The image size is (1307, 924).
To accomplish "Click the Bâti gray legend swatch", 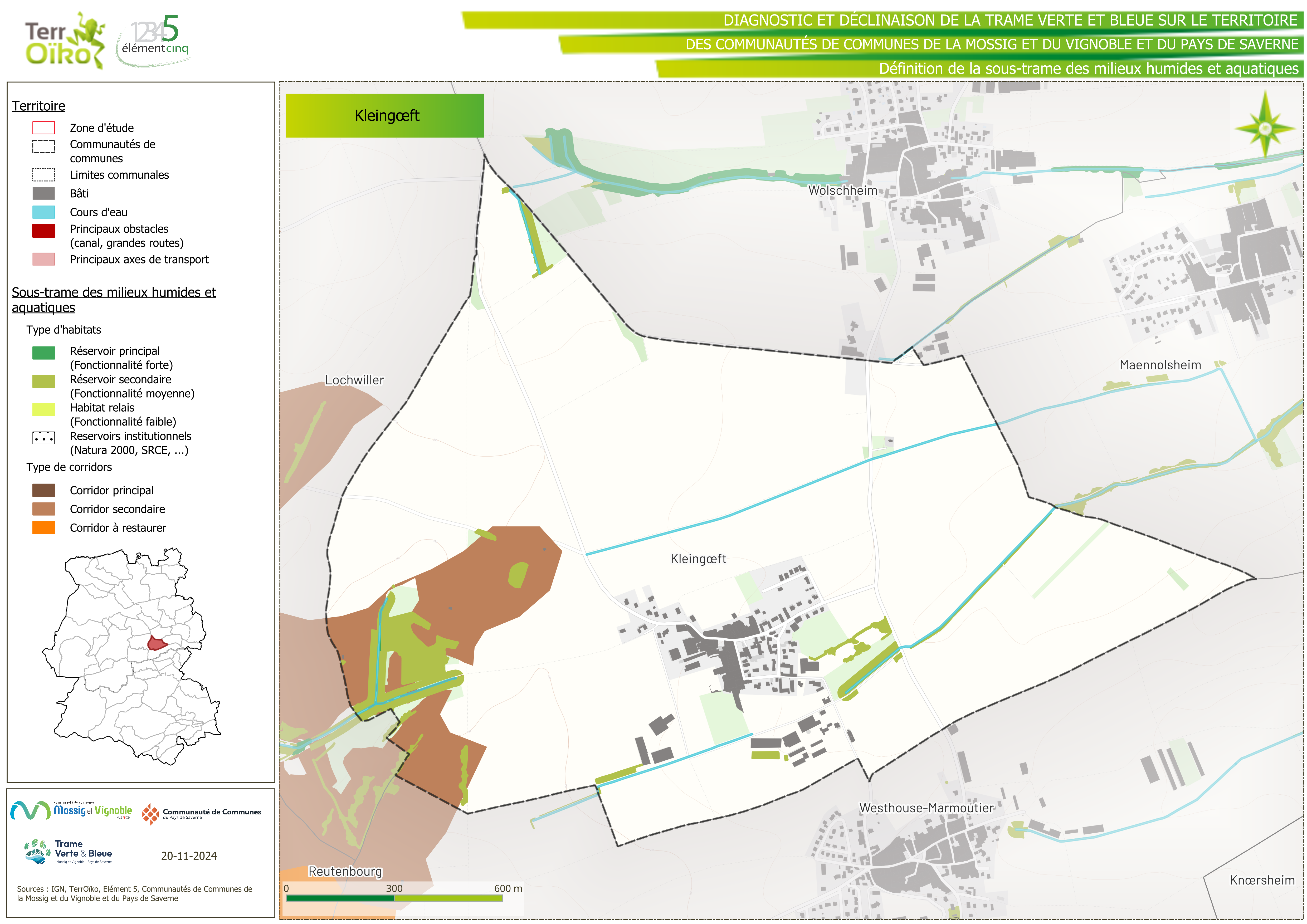I will [x=43, y=194].
